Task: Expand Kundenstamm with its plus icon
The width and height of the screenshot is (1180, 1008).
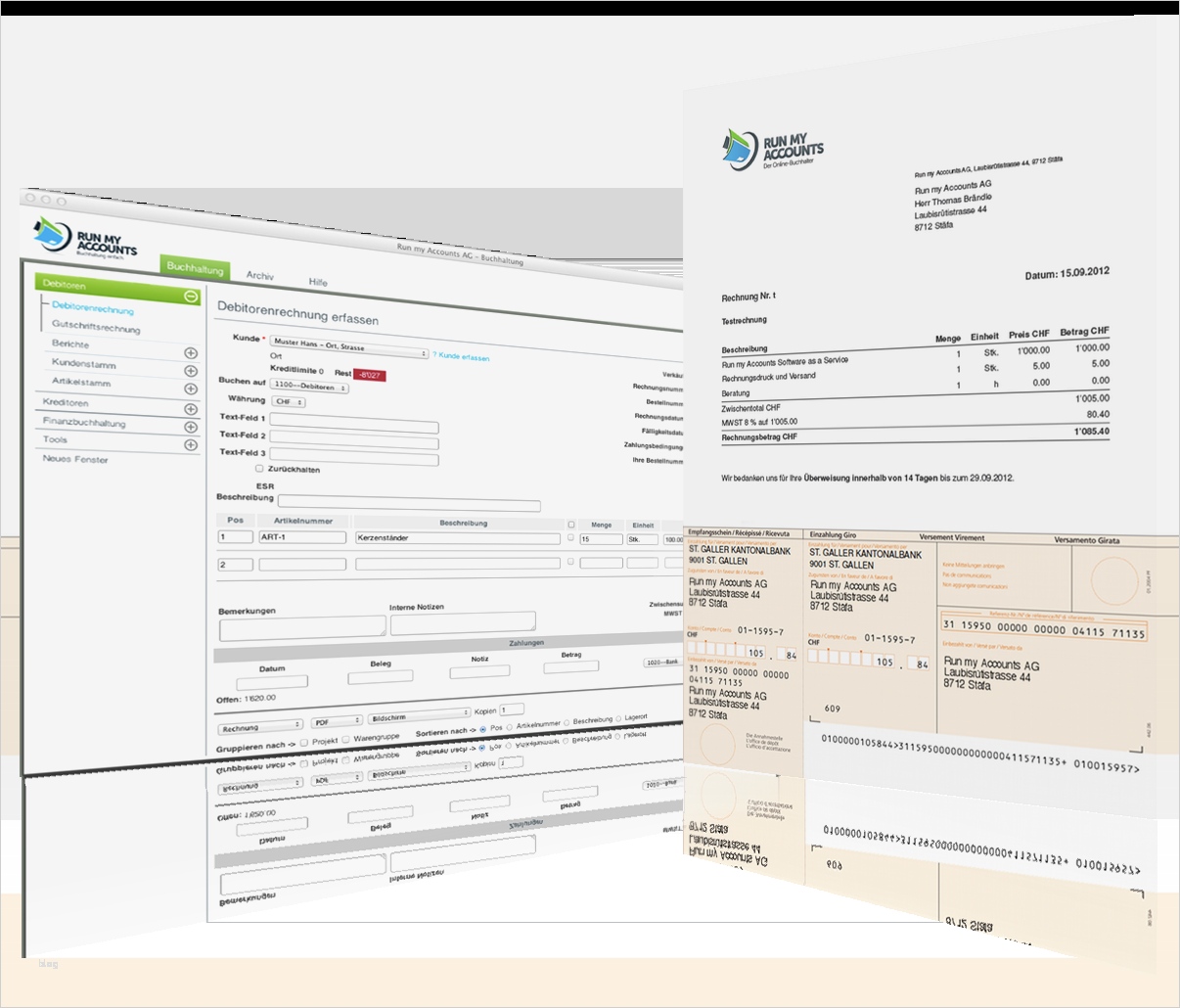Action: [191, 371]
